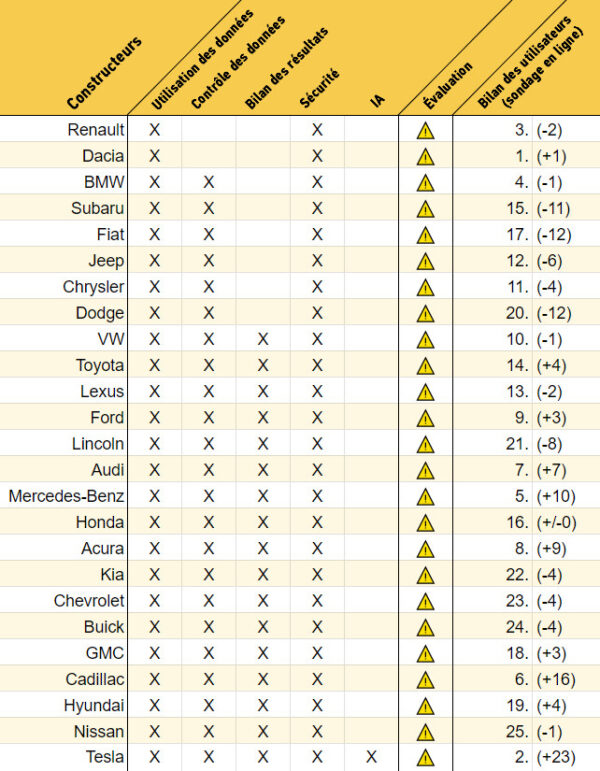This screenshot has width=600, height=771.
Task: Click the Sécurité column header
Action: pyautogui.click(x=320, y=87)
